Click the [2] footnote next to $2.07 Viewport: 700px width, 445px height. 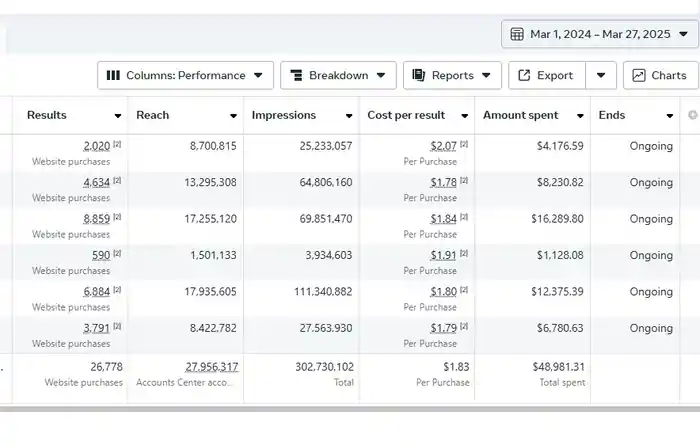pos(464,144)
